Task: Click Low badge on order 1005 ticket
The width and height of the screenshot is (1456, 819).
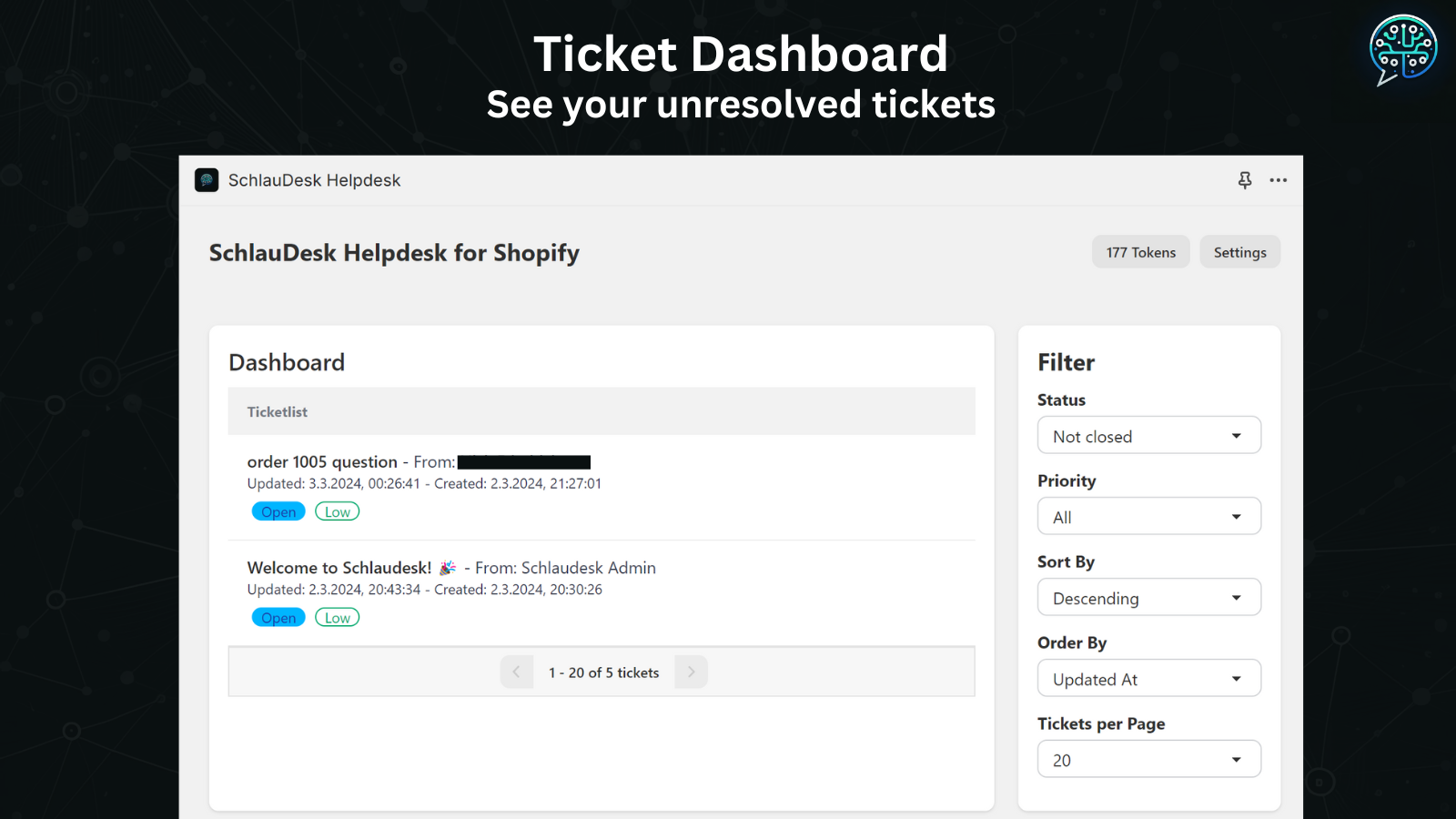Action: click(x=337, y=512)
